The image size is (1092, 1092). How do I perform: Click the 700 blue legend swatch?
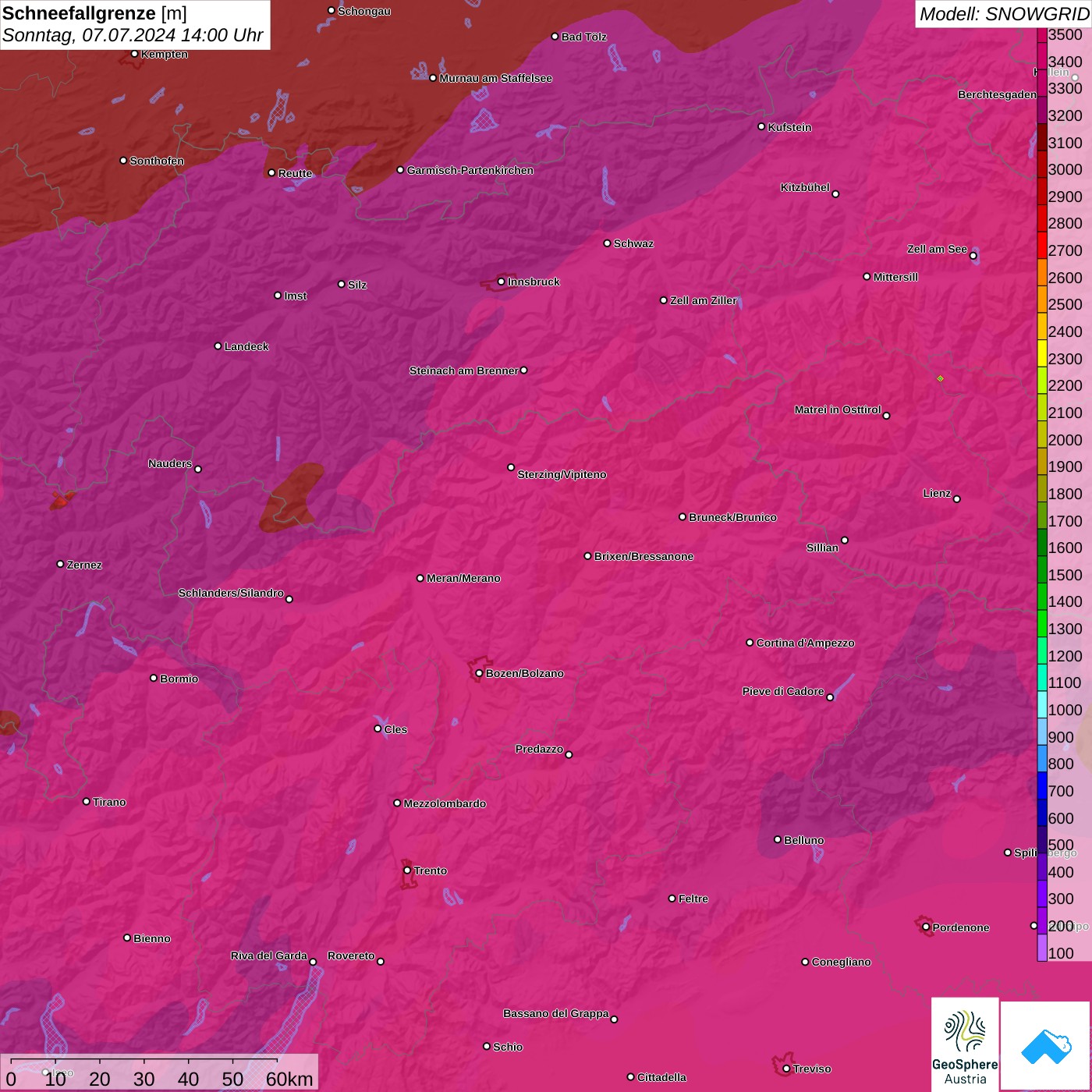[x=1042, y=786]
